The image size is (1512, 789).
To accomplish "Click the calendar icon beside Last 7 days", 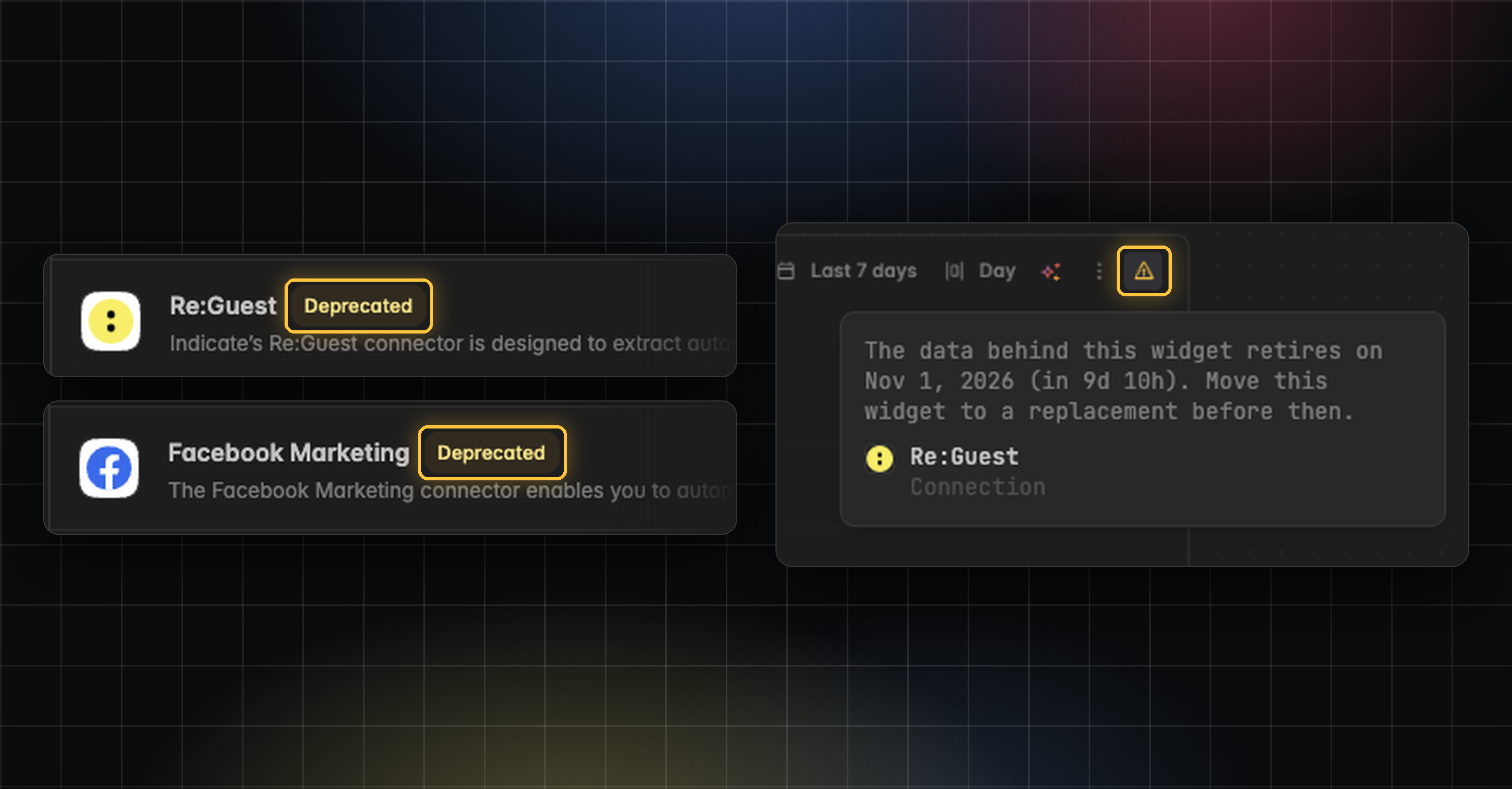I will 786,271.
